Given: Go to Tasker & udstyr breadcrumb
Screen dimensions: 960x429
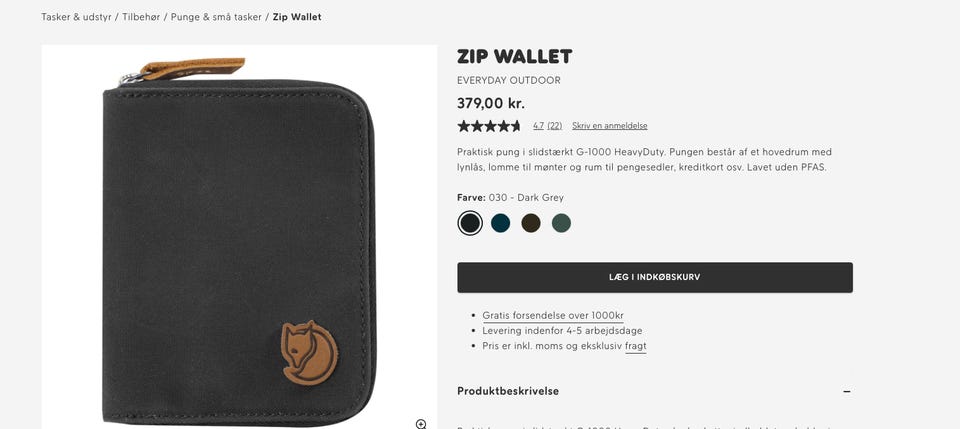Looking at the screenshot, I should click(x=76, y=17).
